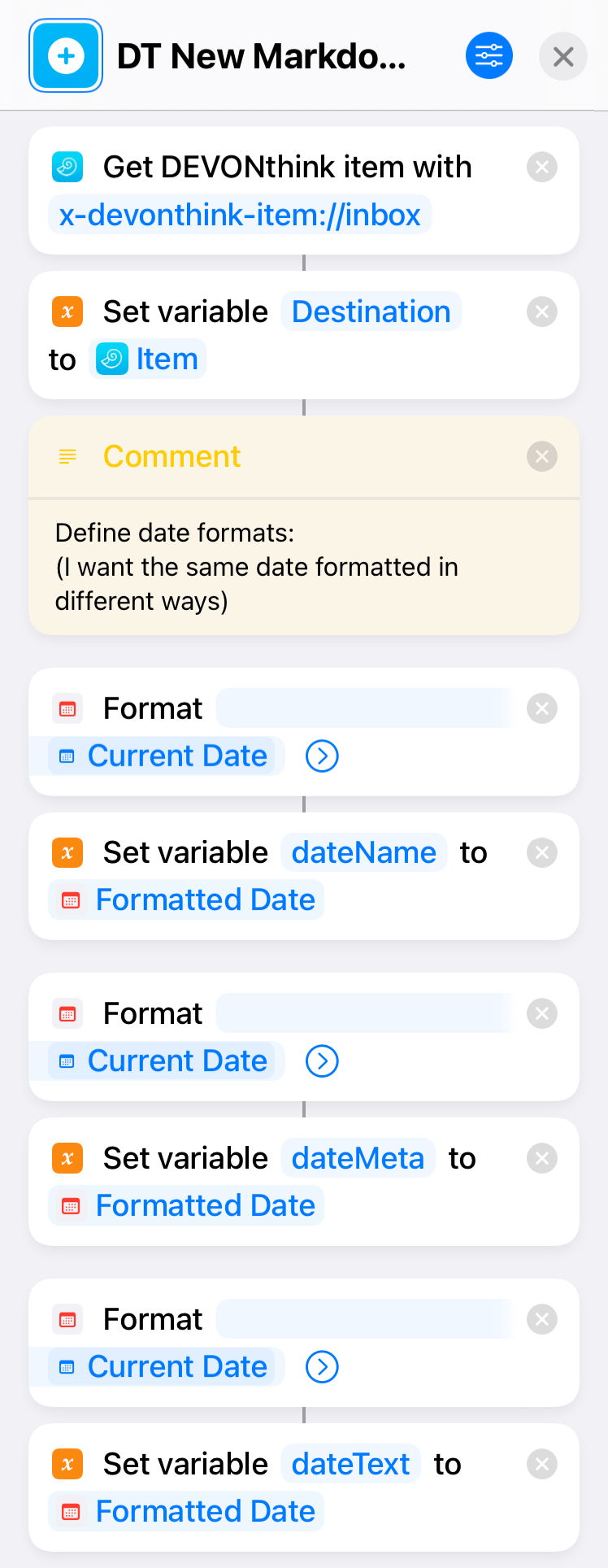Expand options of the first Format action
Viewport: 608px width, 1568px height.
(322, 756)
